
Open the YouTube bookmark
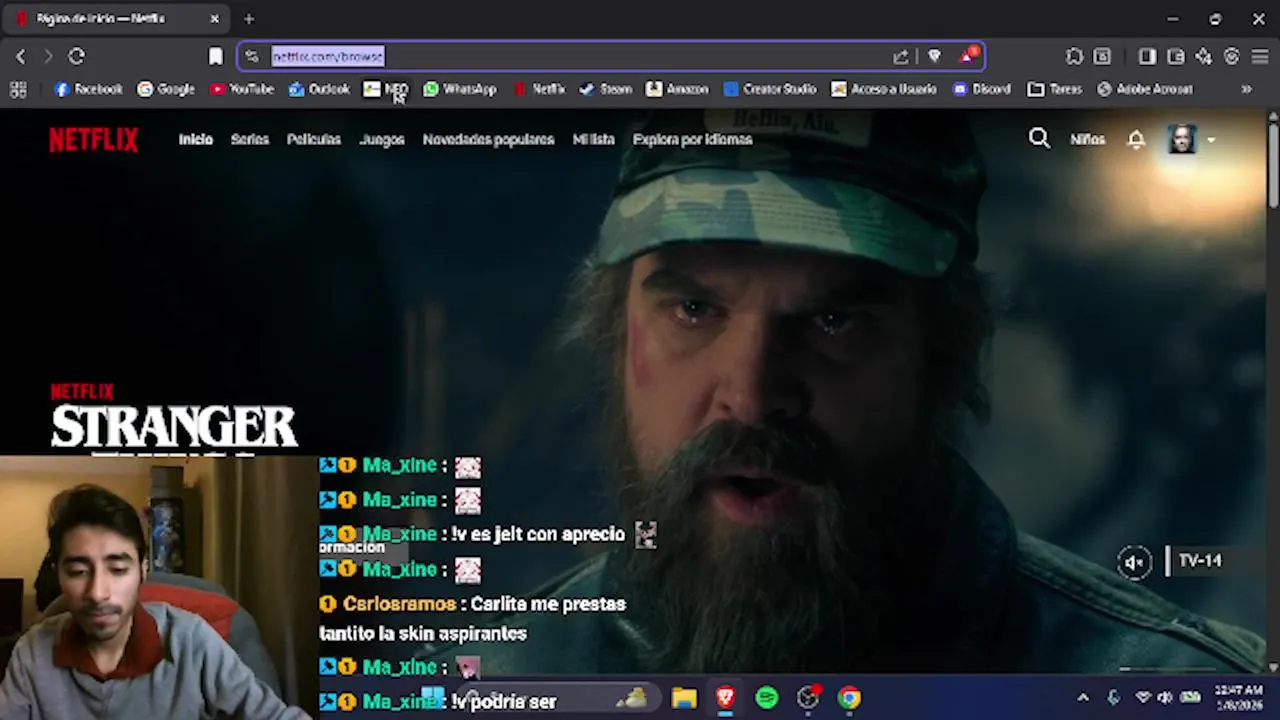(242, 90)
